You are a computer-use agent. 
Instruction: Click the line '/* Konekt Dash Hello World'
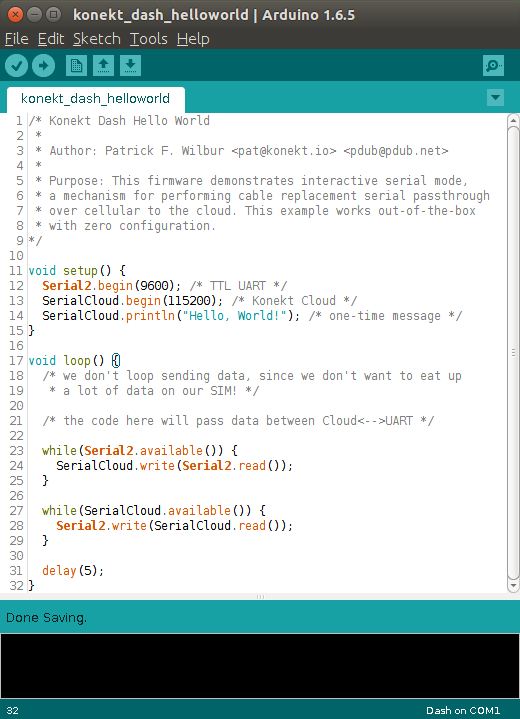point(119,121)
